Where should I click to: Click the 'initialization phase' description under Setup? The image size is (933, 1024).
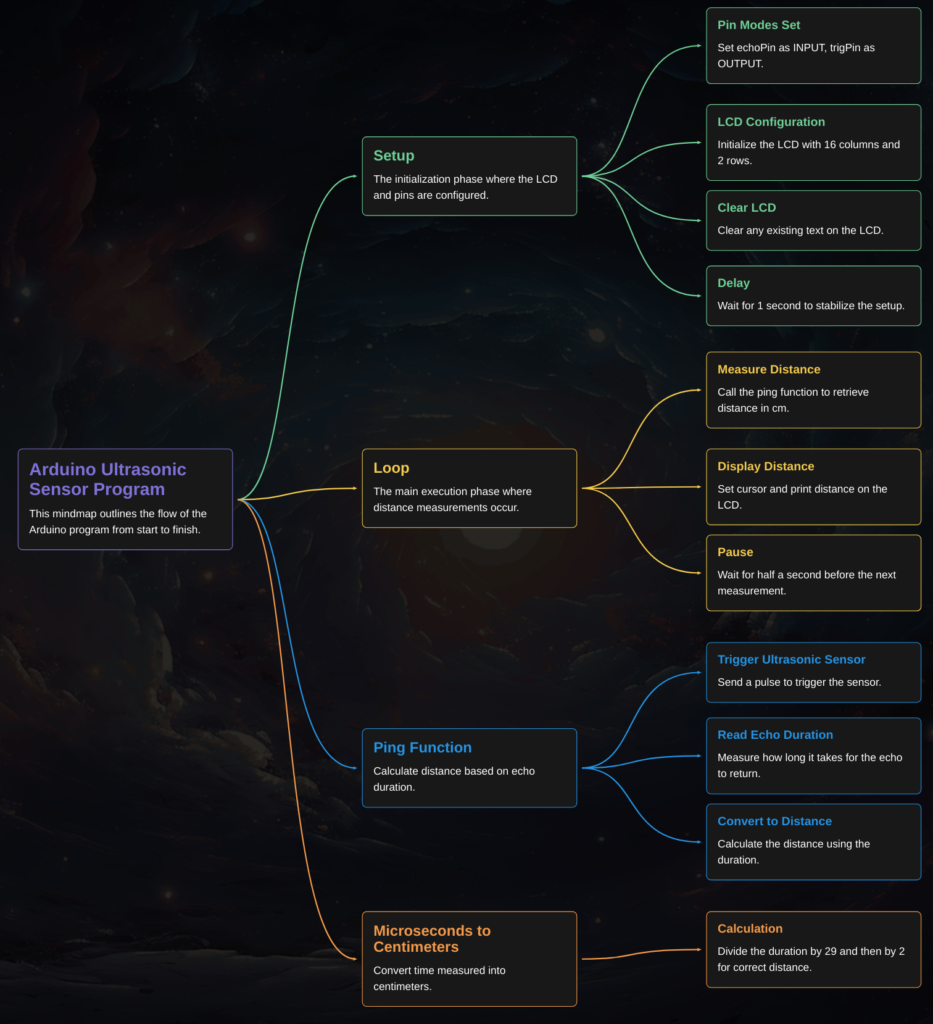(465, 187)
